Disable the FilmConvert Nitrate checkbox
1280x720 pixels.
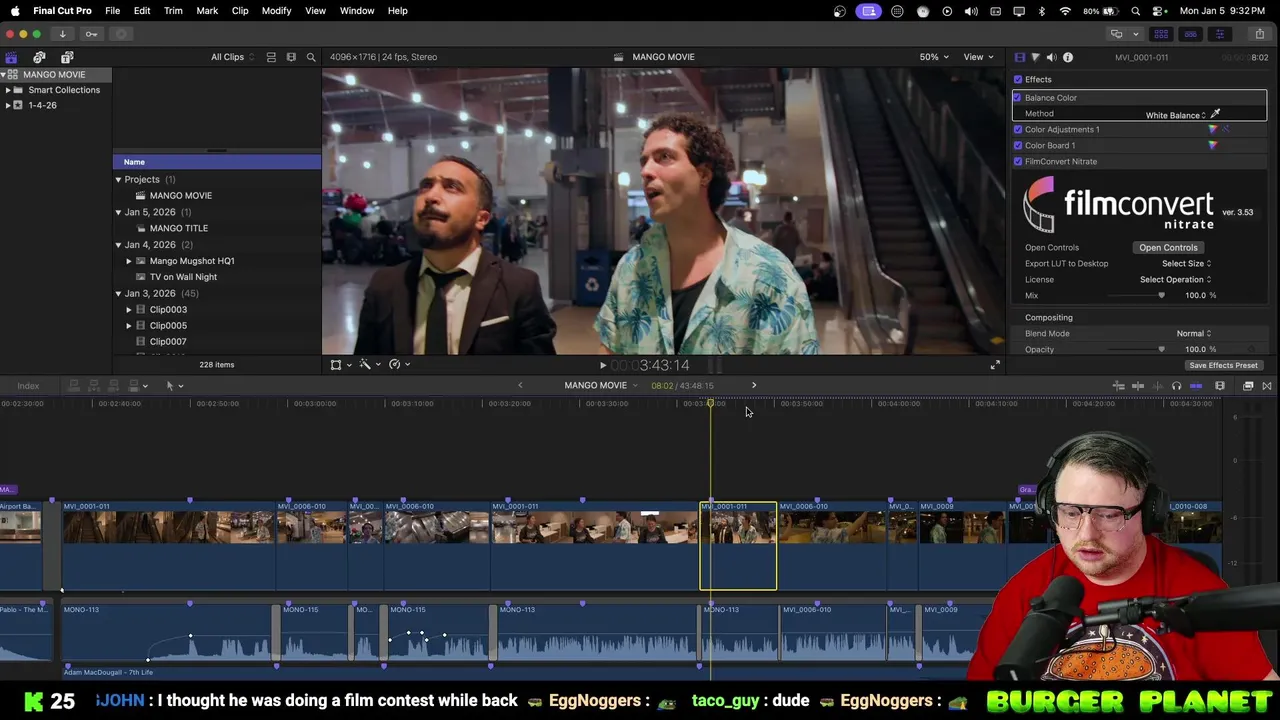pyautogui.click(x=1018, y=161)
